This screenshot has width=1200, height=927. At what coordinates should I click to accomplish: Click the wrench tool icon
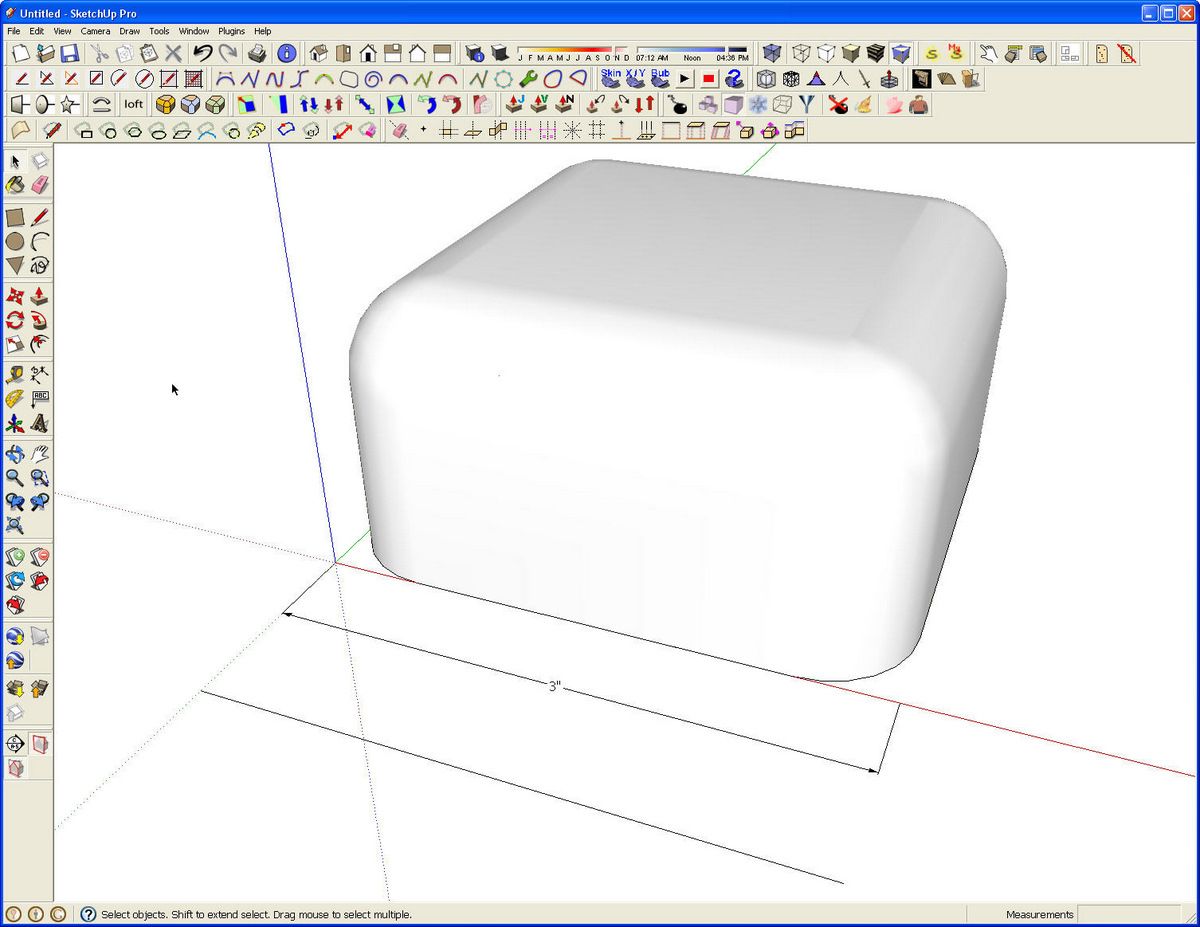point(529,78)
